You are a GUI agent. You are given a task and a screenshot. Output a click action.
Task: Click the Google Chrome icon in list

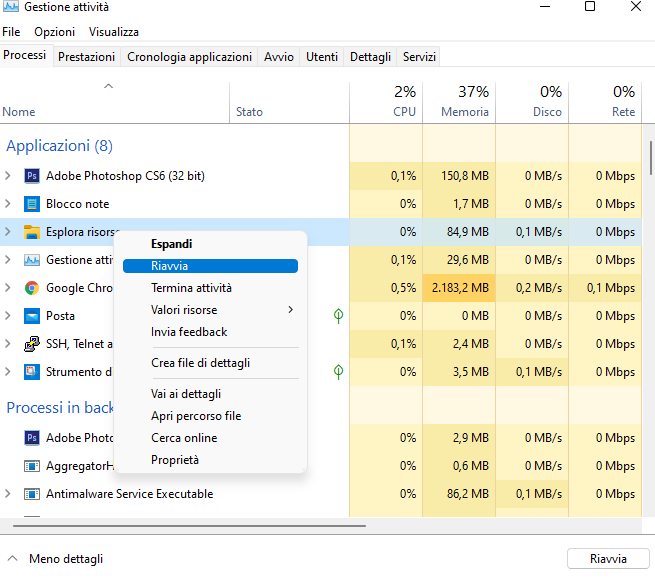pos(31,288)
